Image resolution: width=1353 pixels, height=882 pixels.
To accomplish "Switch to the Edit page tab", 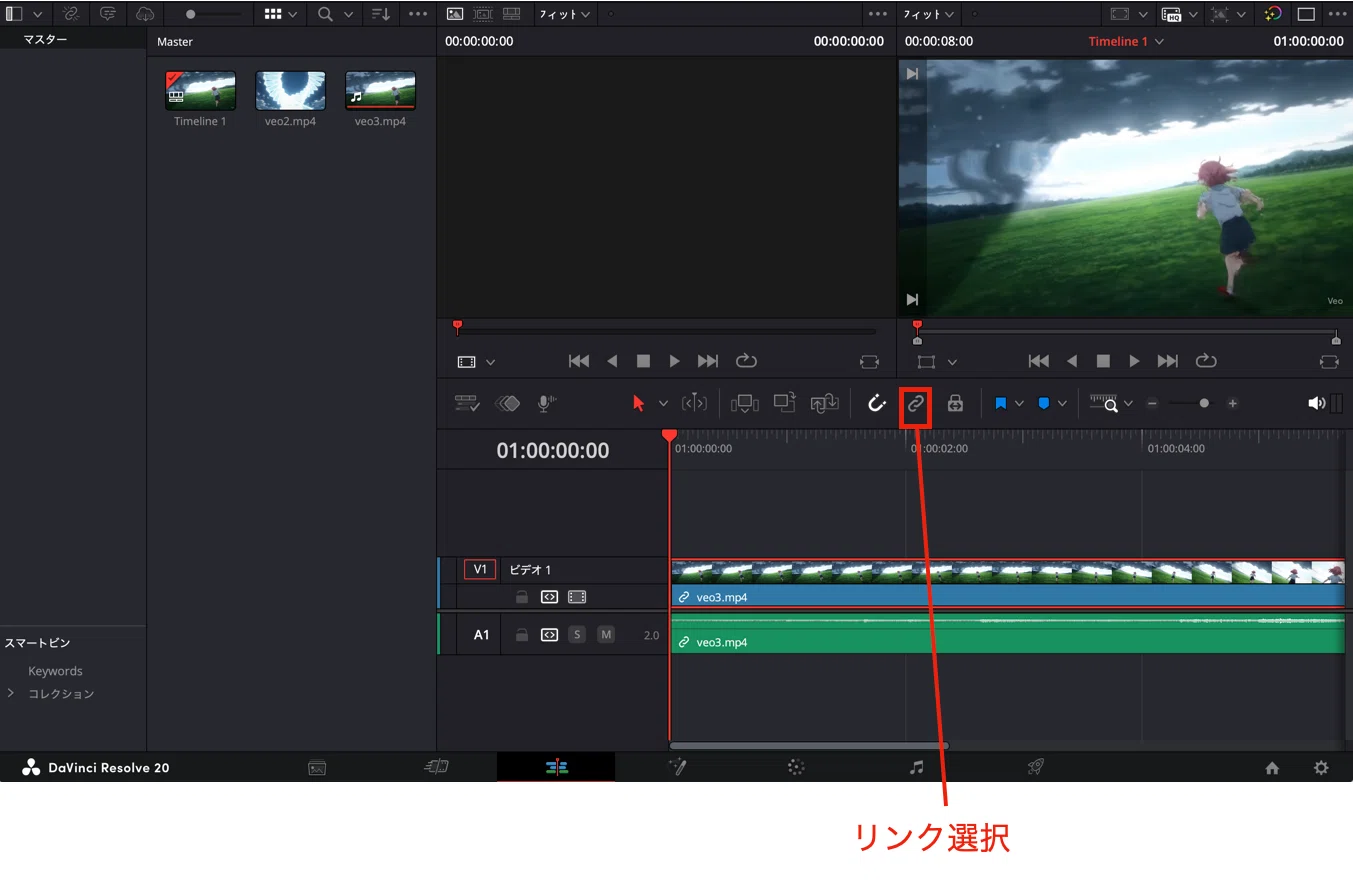I will 557,767.
